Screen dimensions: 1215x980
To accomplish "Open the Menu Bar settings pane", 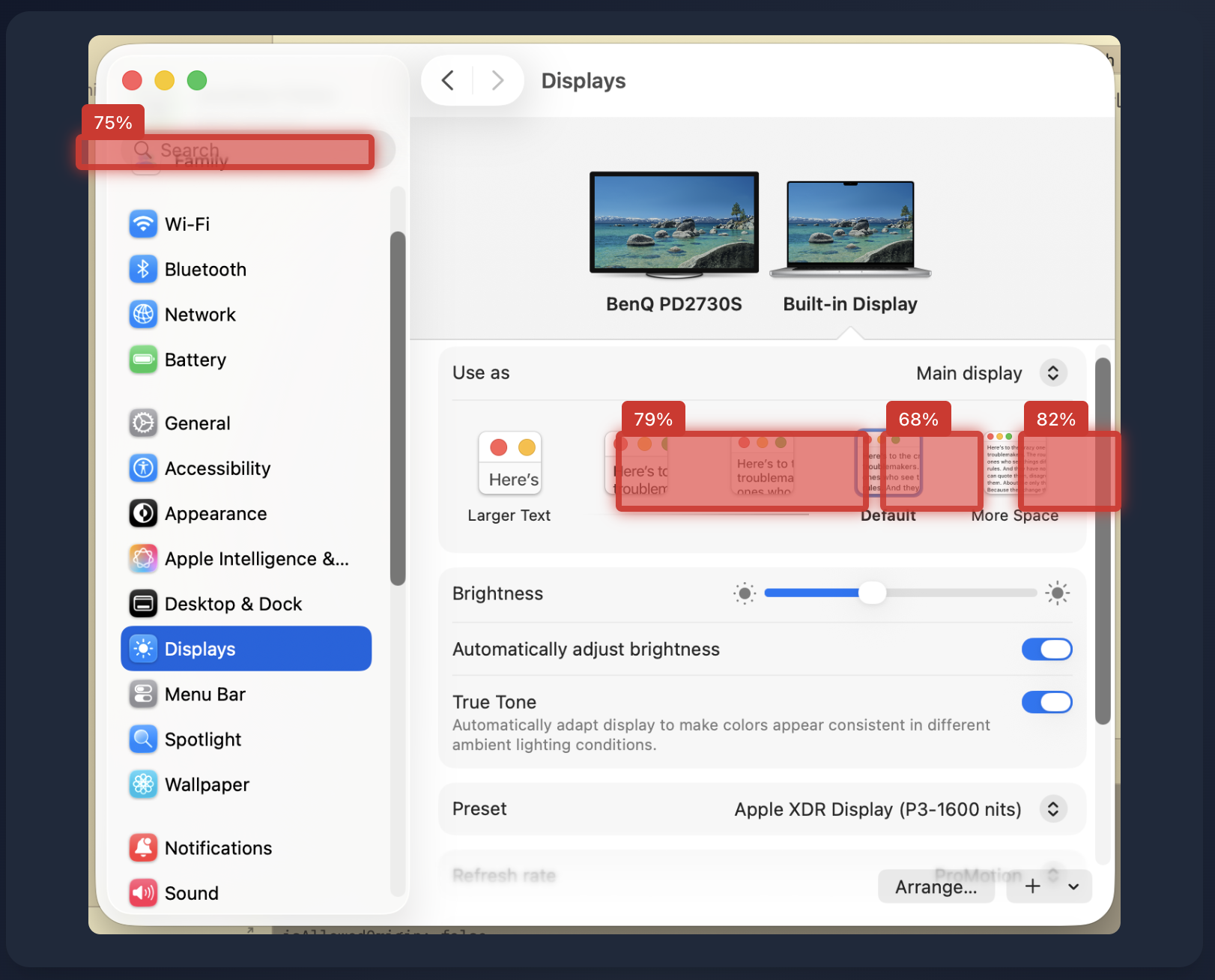I will (204, 695).
